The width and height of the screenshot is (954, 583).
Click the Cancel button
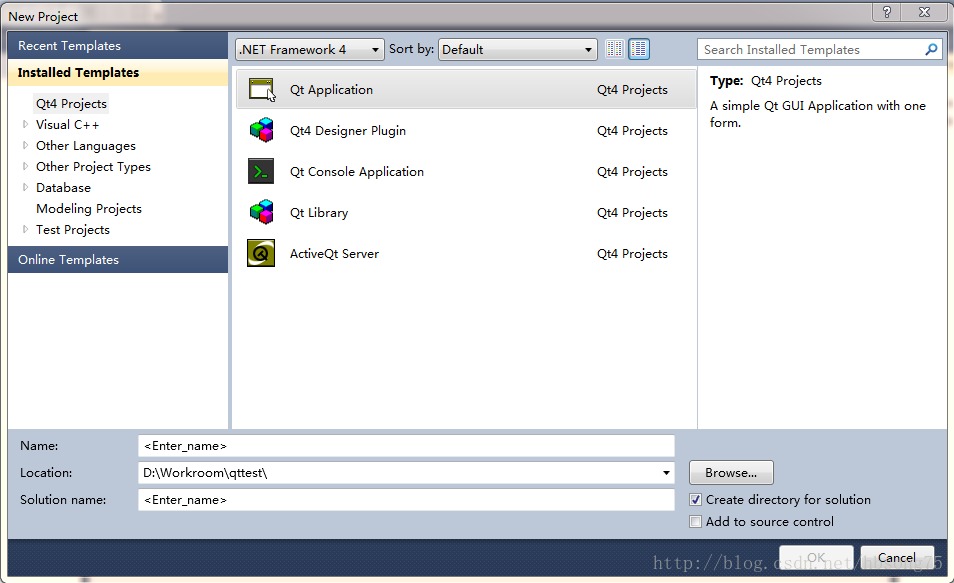(897, 557)
